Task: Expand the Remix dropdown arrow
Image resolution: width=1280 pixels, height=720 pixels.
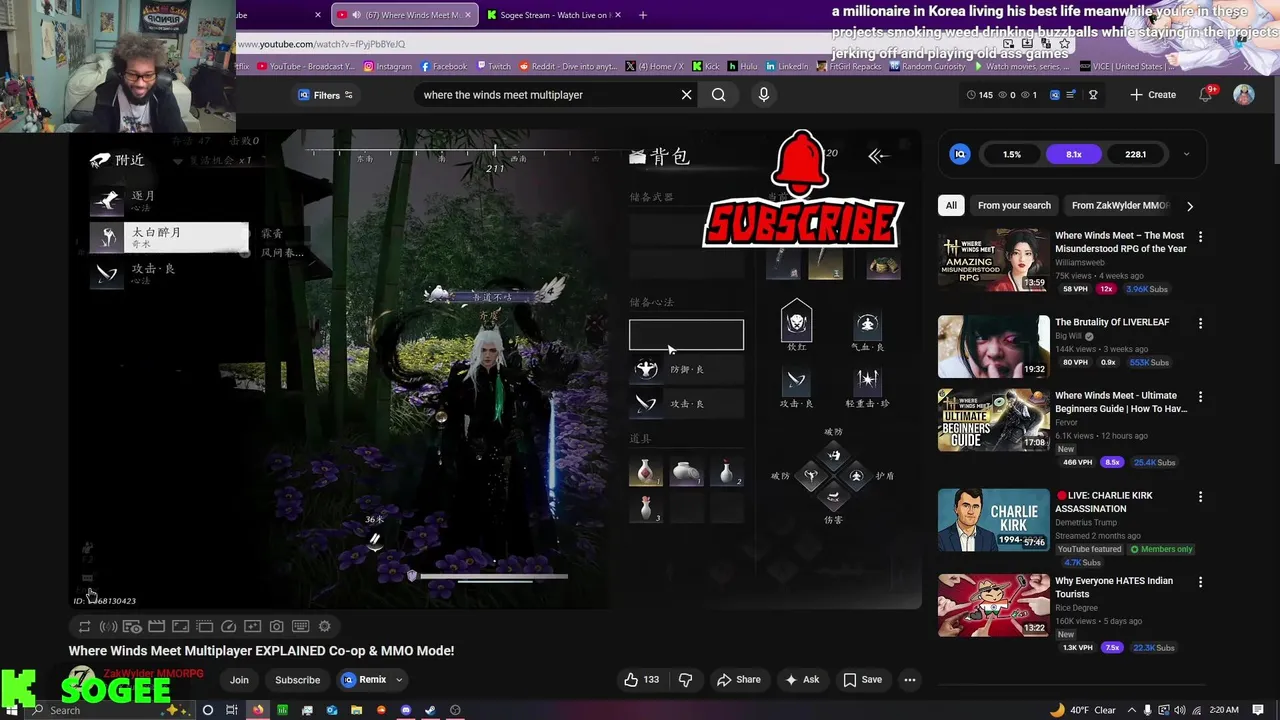Action: (x=399, y=680)
